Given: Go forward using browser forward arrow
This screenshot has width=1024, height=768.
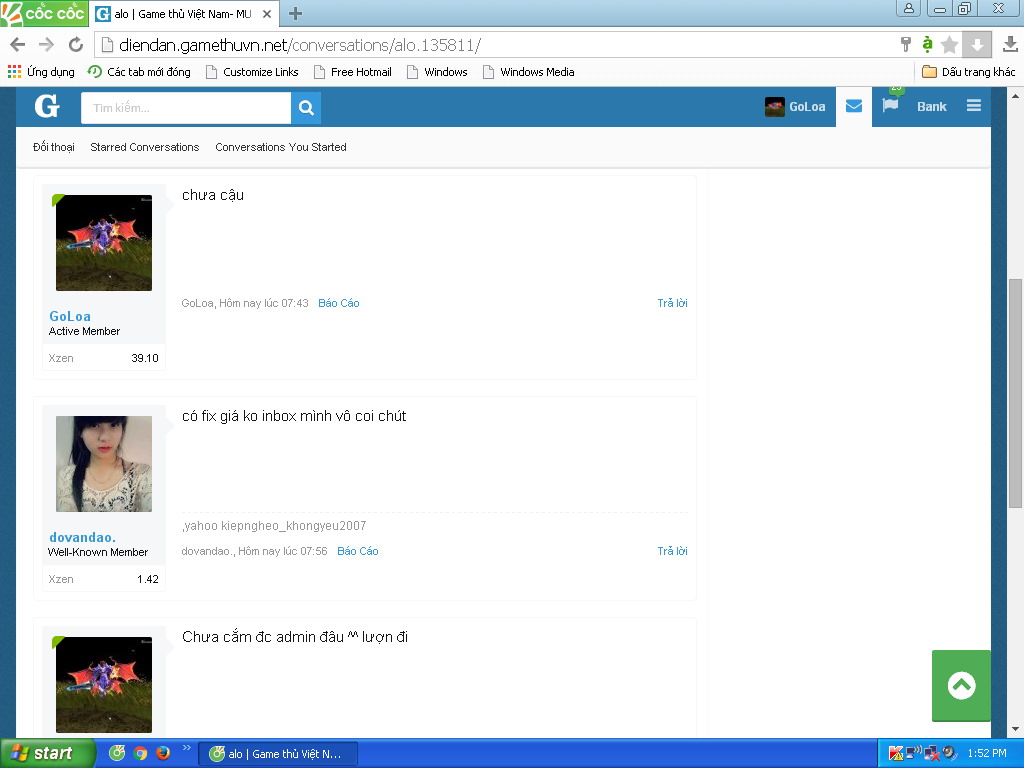Looking at the screenshot, I should coord(46,44).
